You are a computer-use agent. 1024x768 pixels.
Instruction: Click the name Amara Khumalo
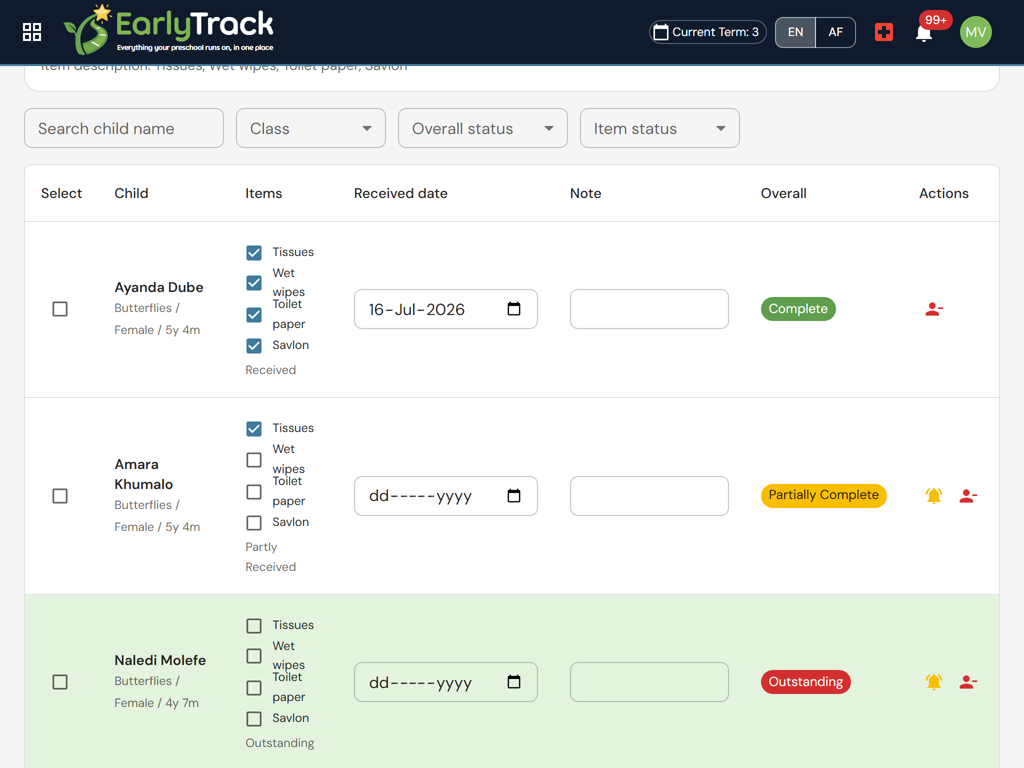144,474
